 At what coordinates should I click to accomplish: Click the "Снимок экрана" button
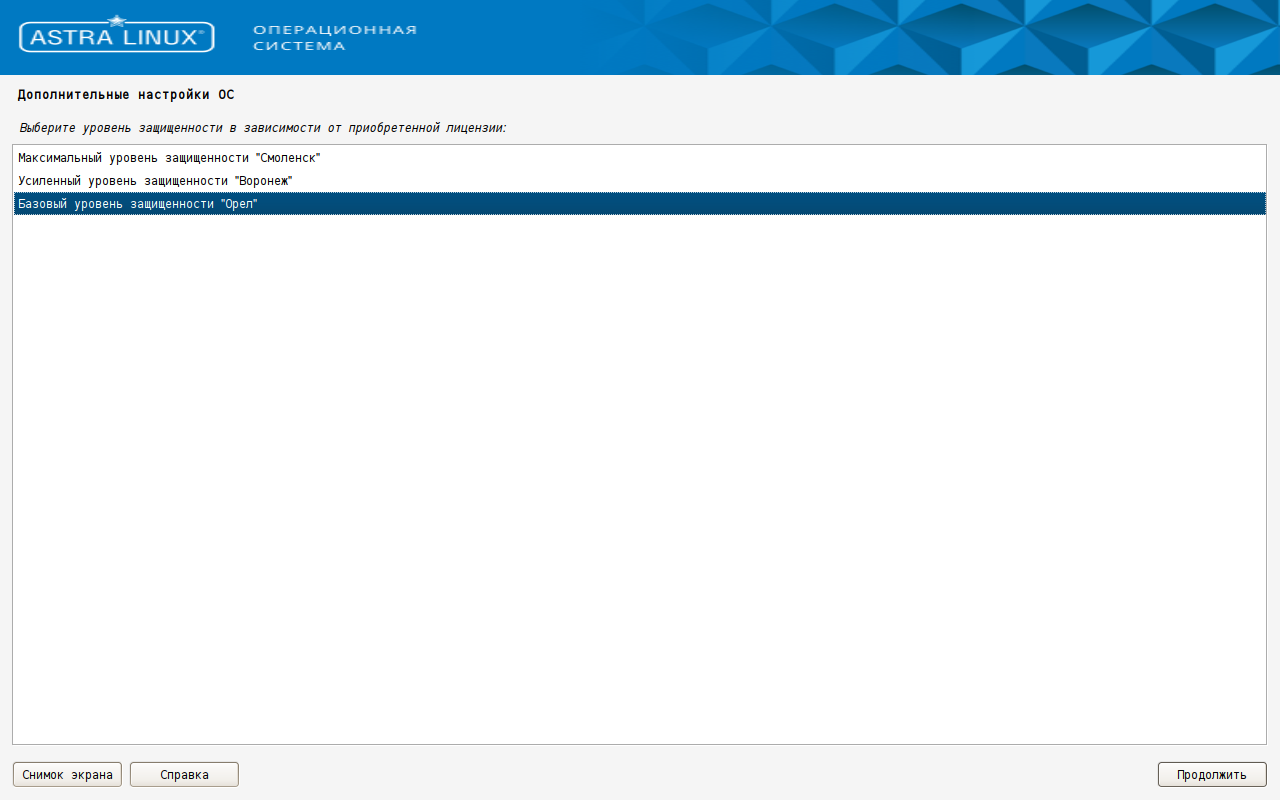67,774
